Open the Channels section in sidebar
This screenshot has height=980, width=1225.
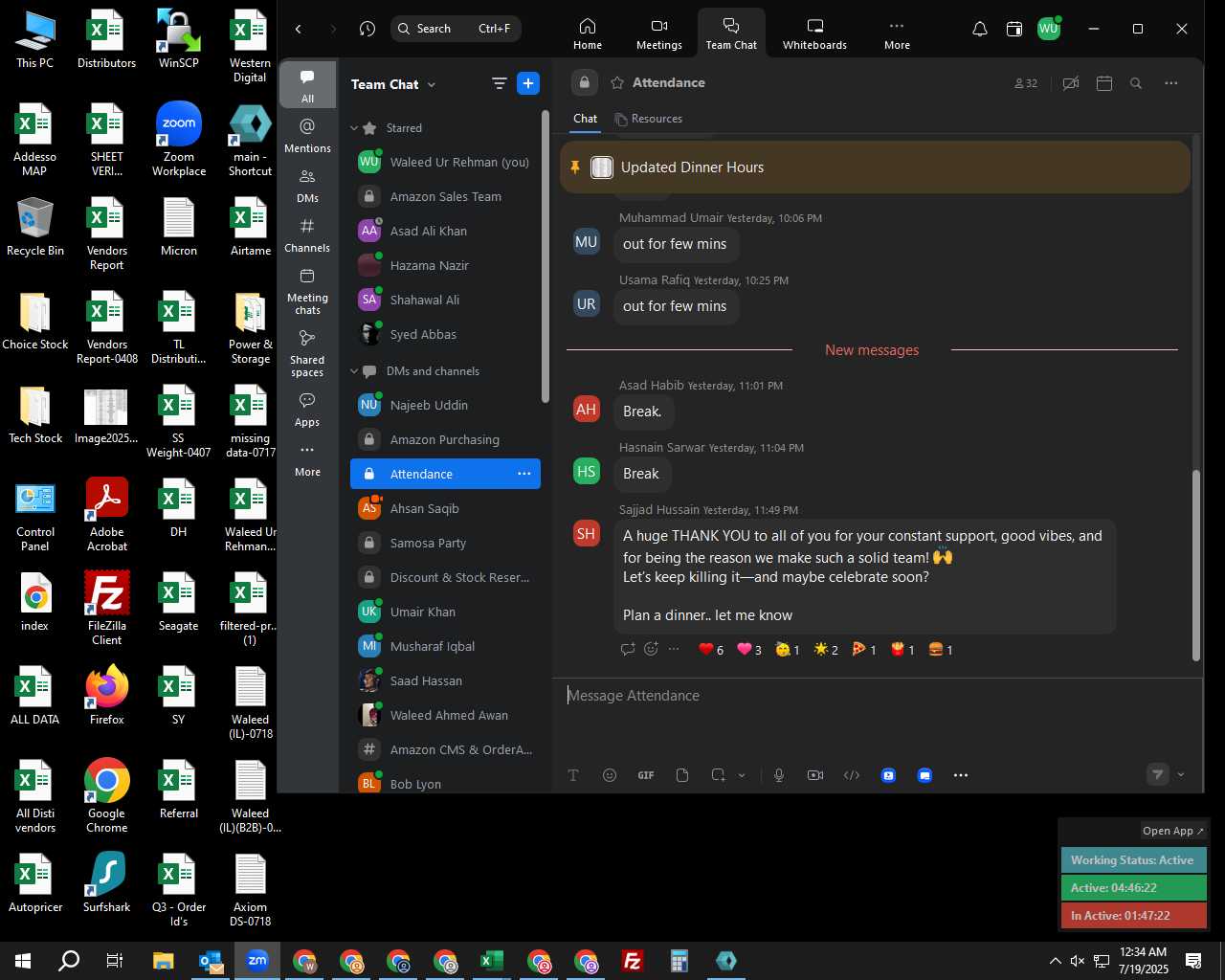307,235
